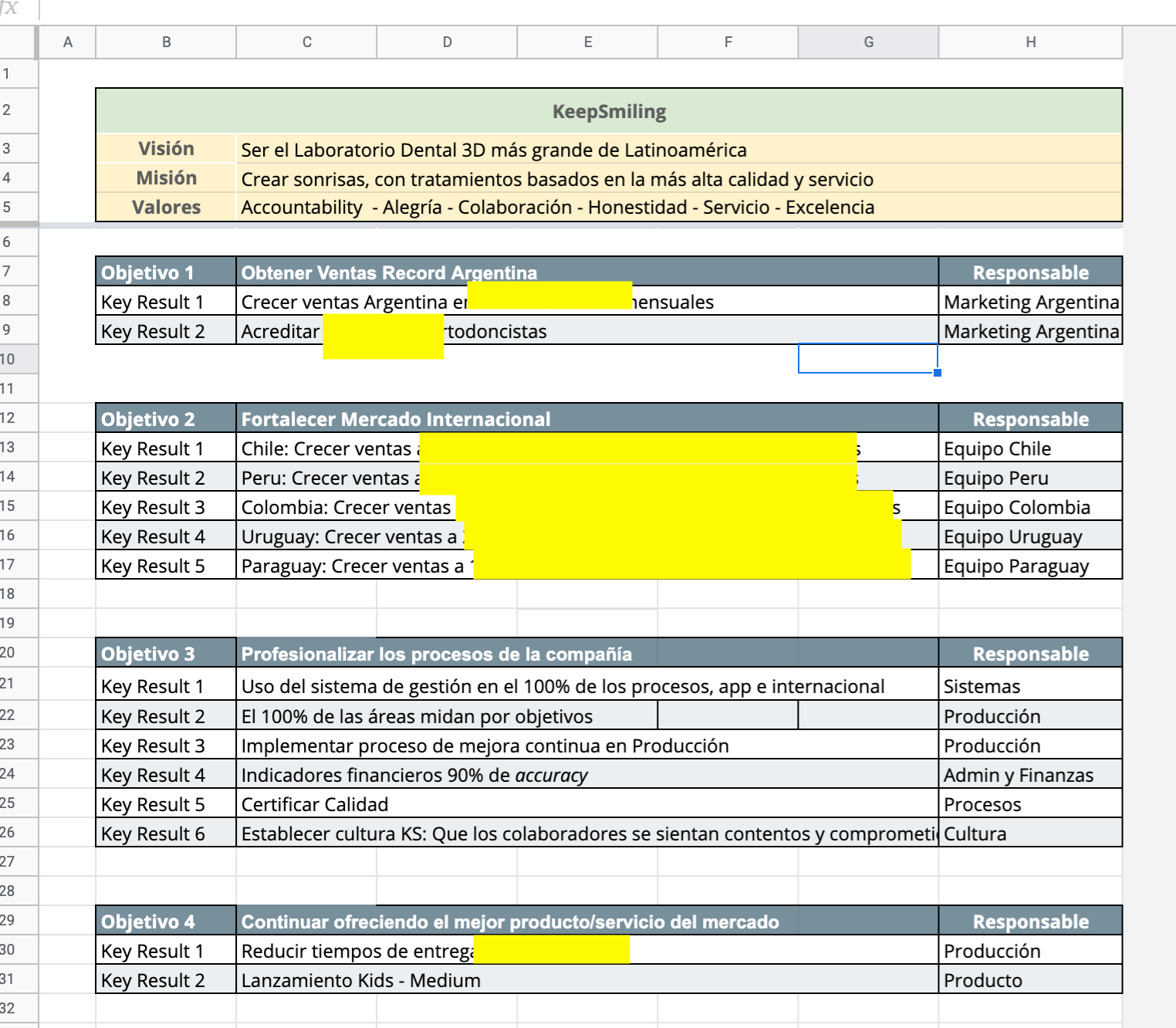The image size is (1176, 1028).
Task: Click the Equipo Colombia cell
Action: pyautogui.click(x=1030, y=506)
